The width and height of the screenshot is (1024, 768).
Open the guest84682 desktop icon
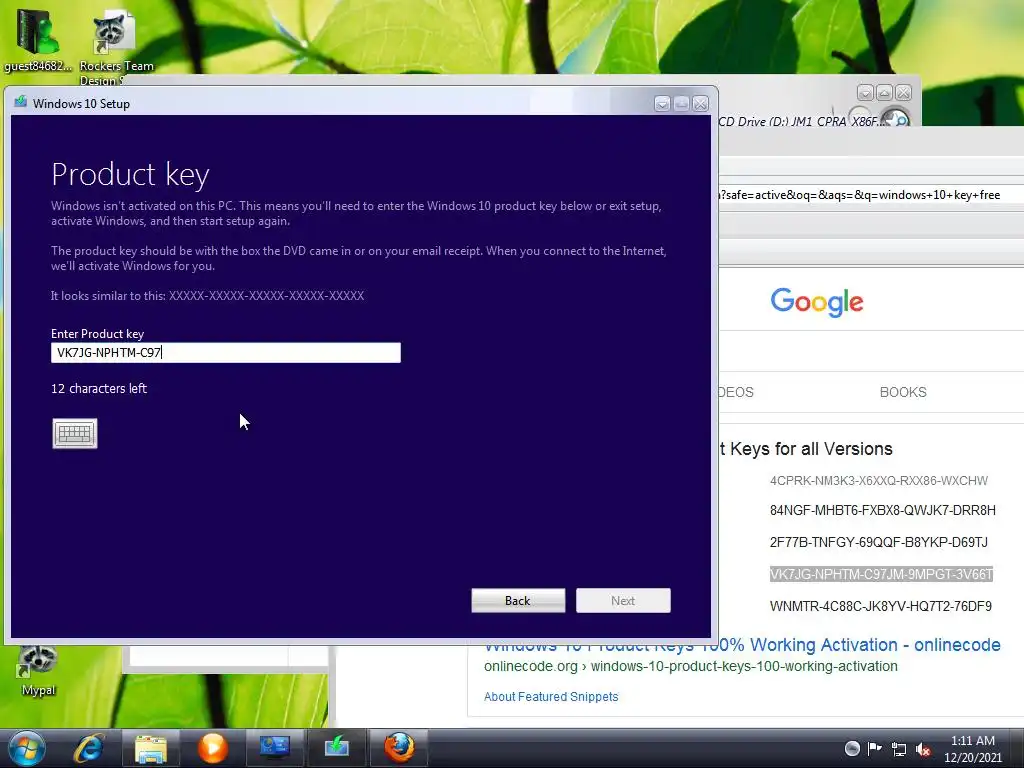click(x=37, y=39)
